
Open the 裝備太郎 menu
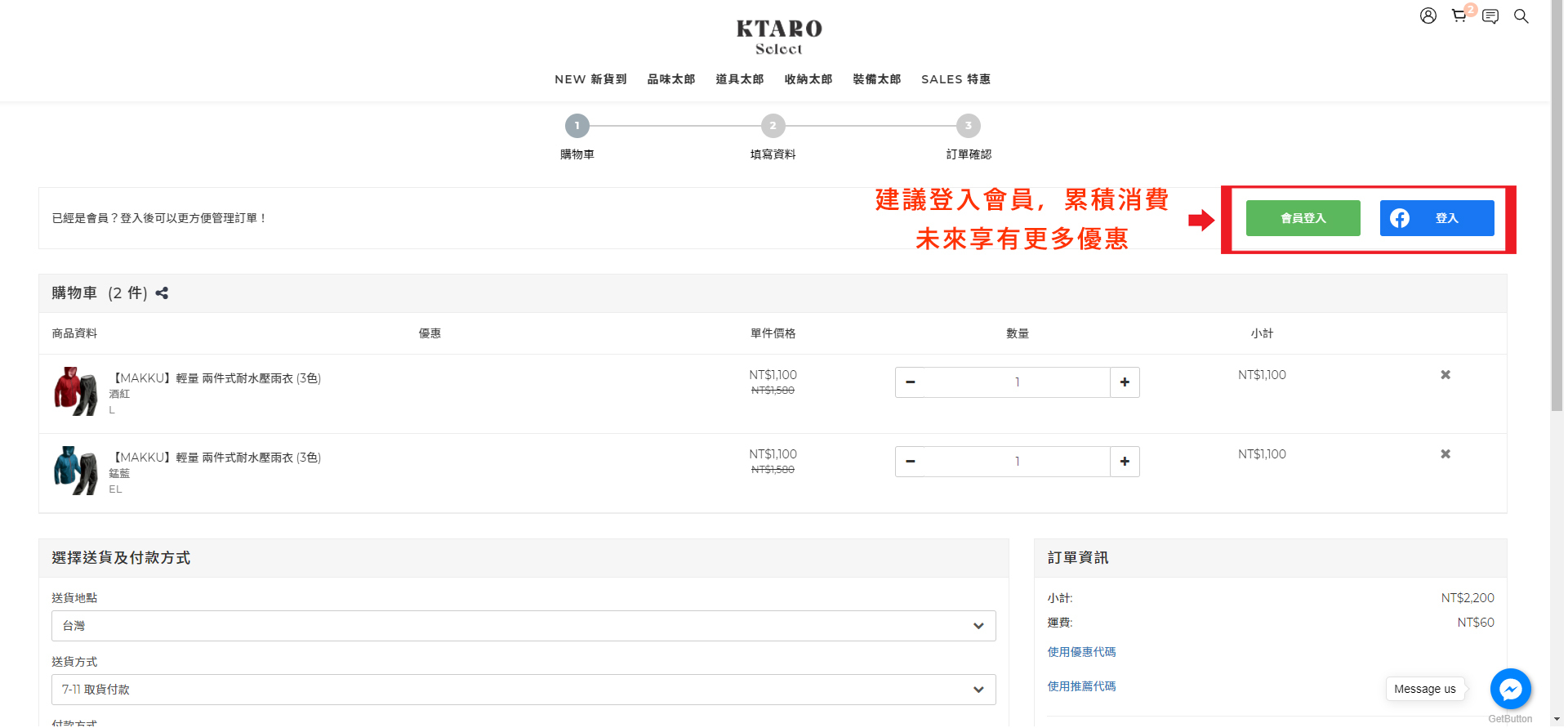point(876,79)
